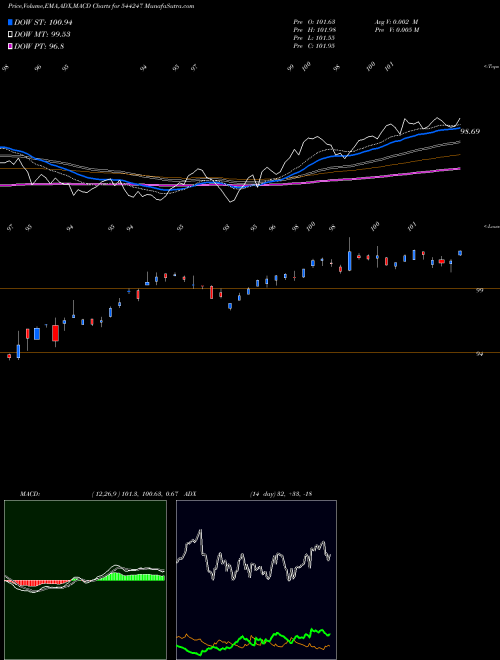Select the 'DOW PT: 96.8' legend text
Screen dimensions: 500x660
[x=39, y=47]
